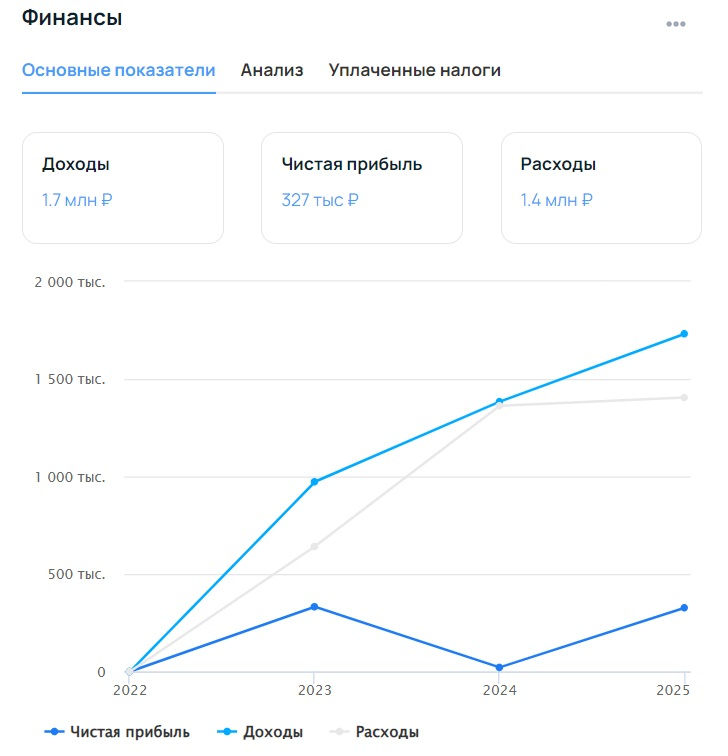Click the Чистая прибыль point for 2024
This screenshot has height=756, width=728.
click(x=499, y=667)
